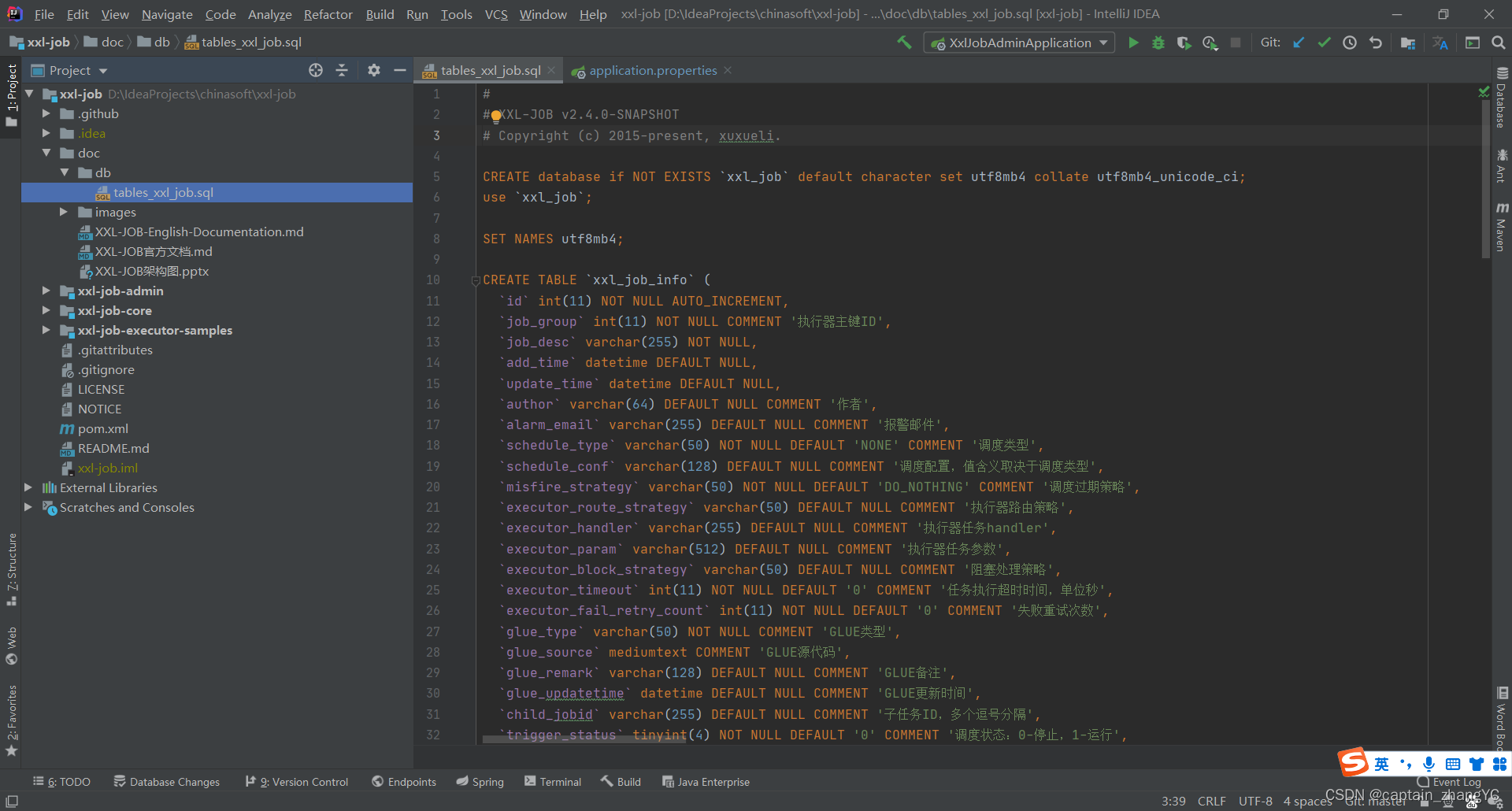
Task: Toggle Sogou 英 language mode
Action: [1382, 764]
